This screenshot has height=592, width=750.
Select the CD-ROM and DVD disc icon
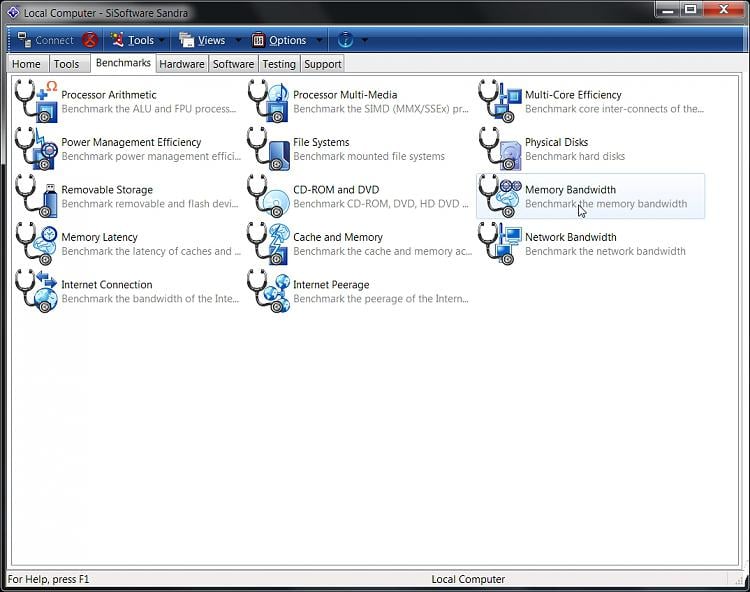[x=269, y=196]
